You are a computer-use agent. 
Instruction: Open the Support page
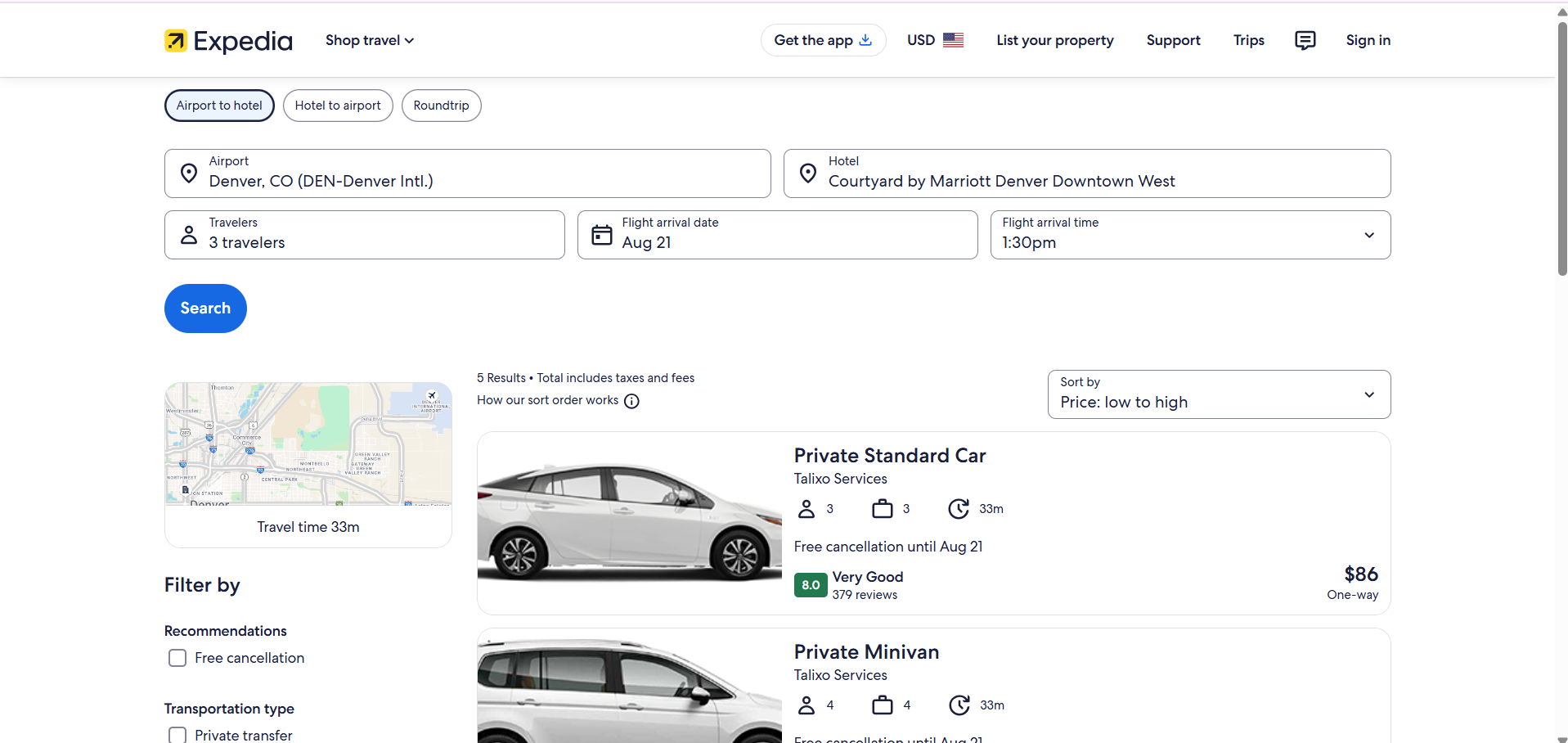coord(1173,40)
